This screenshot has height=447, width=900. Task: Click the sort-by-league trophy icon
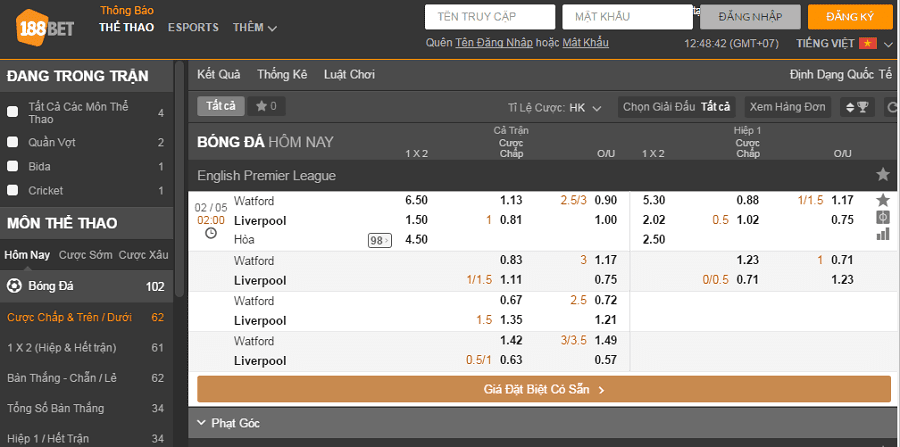(858, 107)
